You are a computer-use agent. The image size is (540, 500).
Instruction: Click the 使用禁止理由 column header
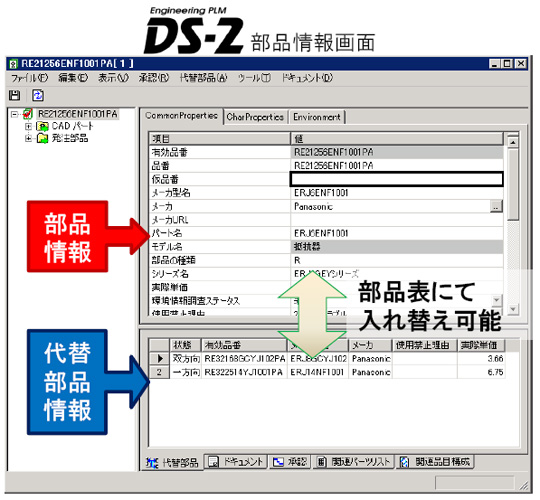point(425,345)
